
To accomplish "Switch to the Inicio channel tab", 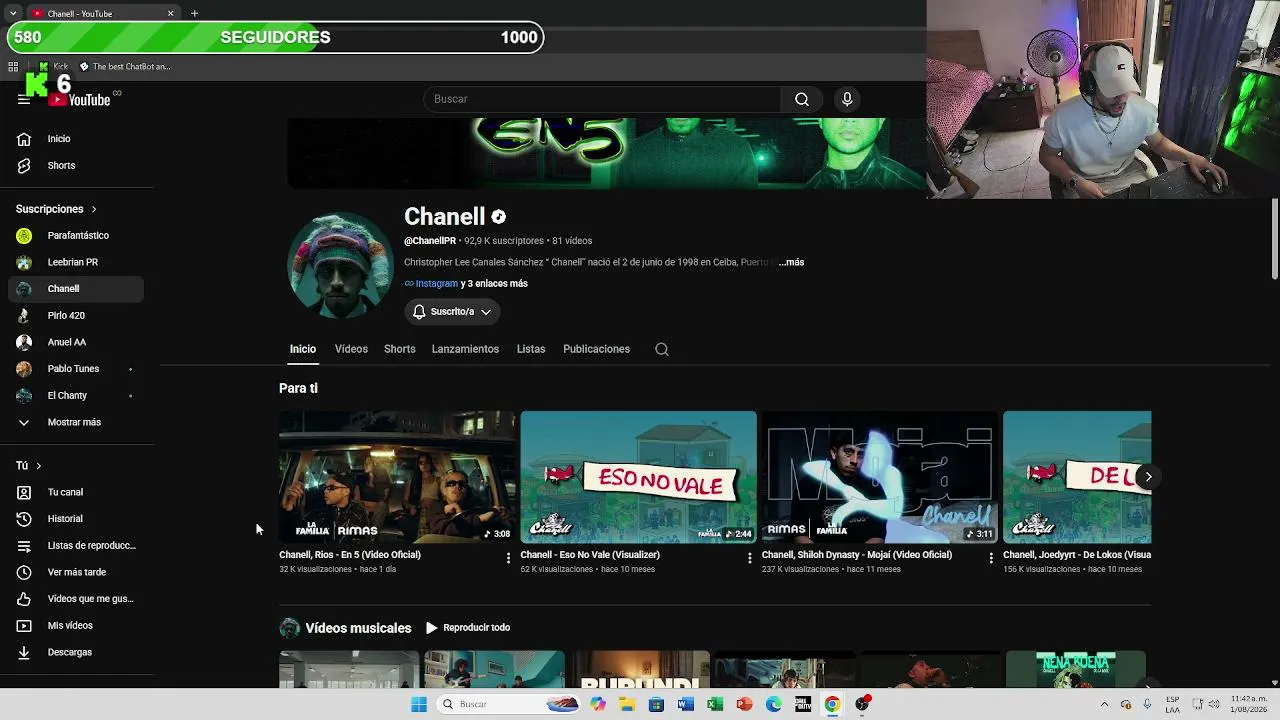I will coord(303,349).
